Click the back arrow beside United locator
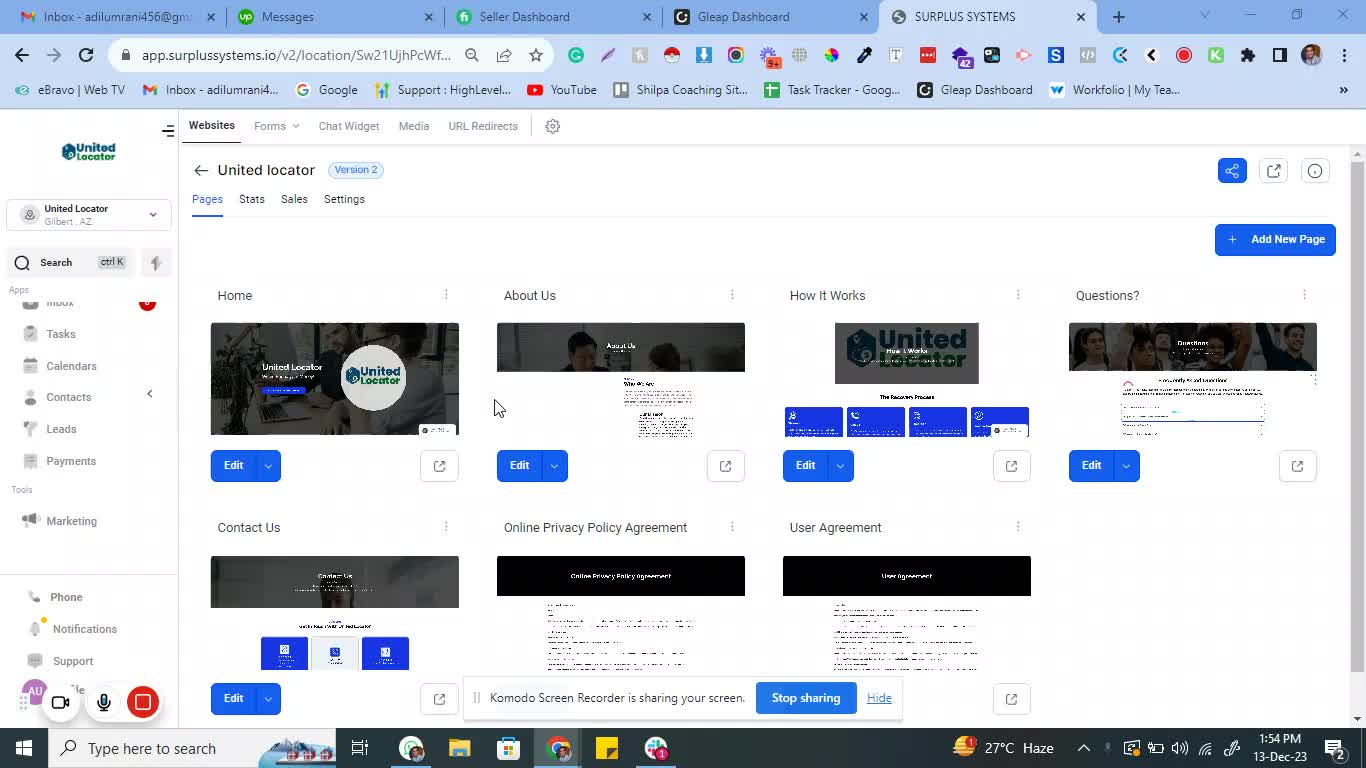Image resolution: width=1366 pixels, height=768 pixels. [x=201, y=171]
